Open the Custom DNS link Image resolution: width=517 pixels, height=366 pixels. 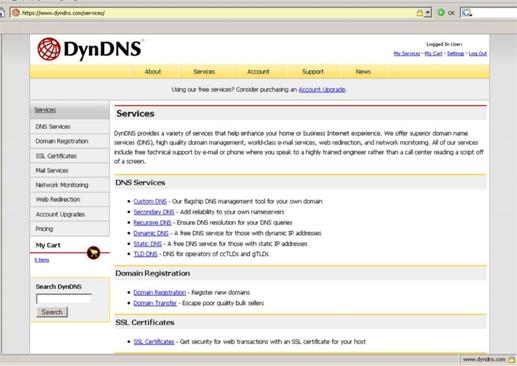[150, 201]
